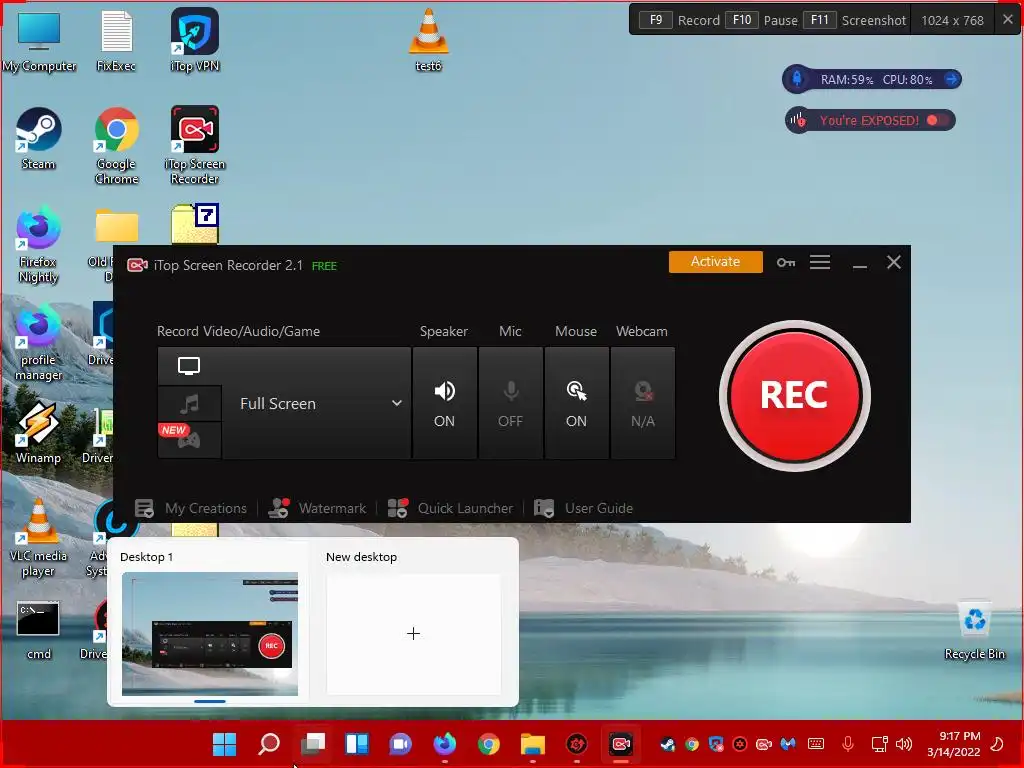The height and width of the screenshot is (768, 1024).
Task: Click the F11 Screenshot hotkey in overlay bar
Action: coord(854,20)
